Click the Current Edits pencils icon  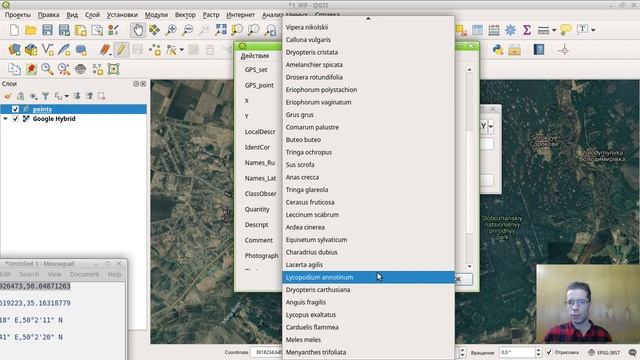pos(104,50)
